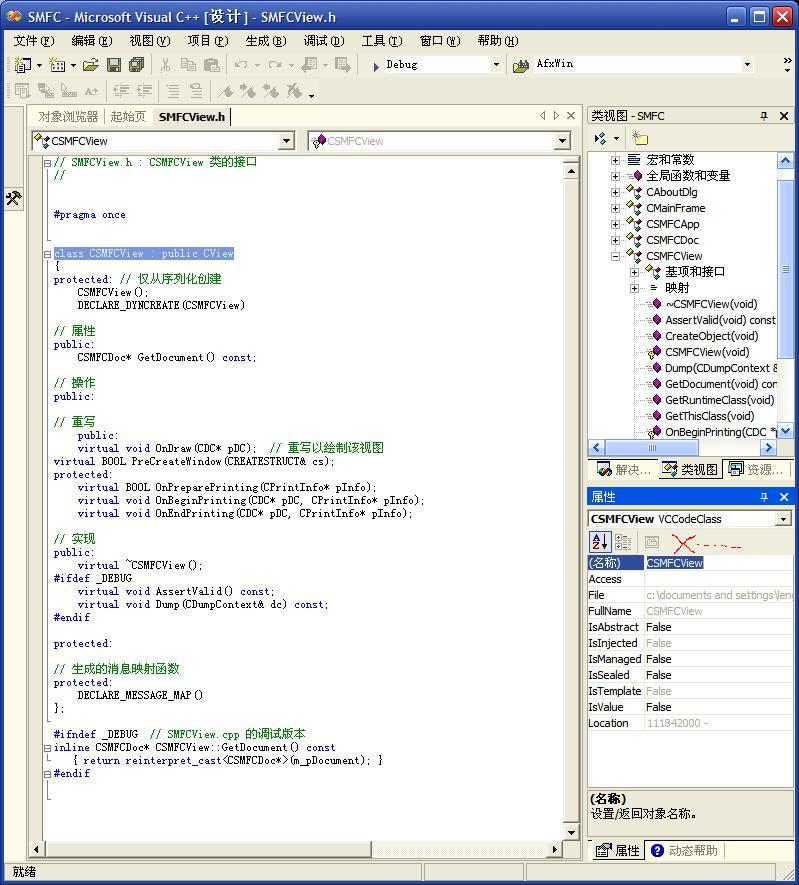Open the 工具(T) menu
799x885 pixels.
382,41
